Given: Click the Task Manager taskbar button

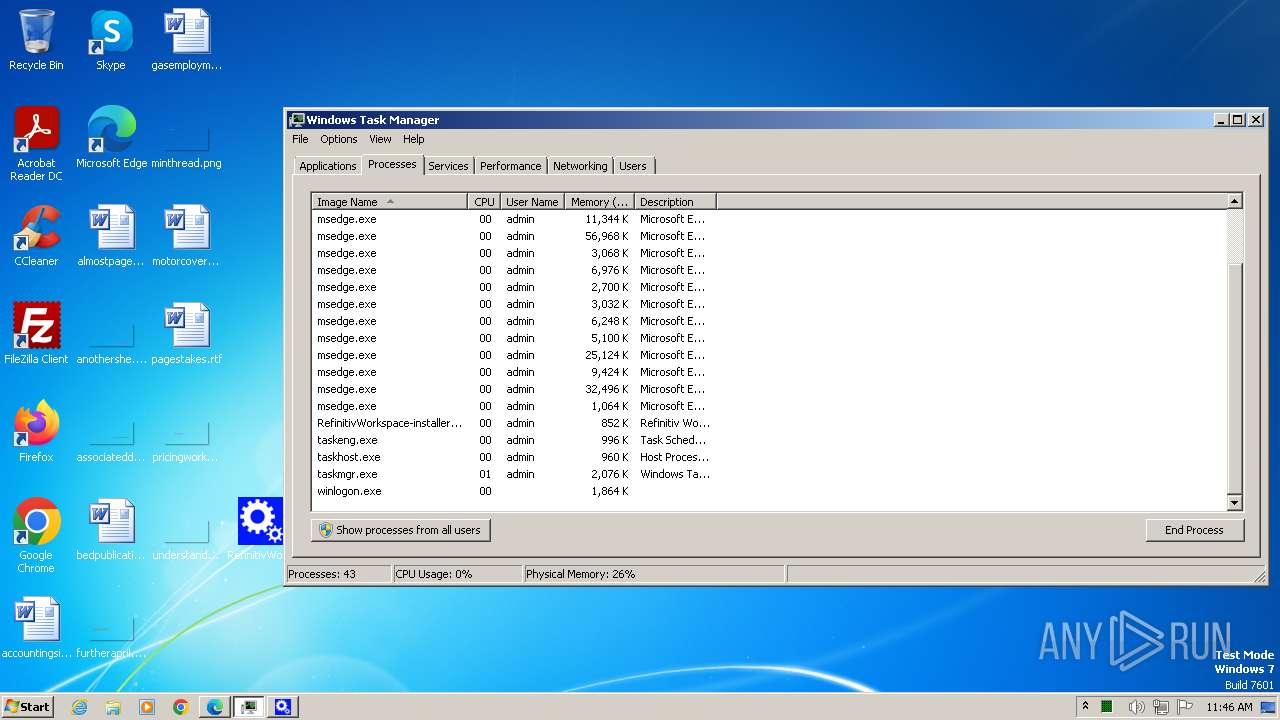Looking at the screenshot, I should pyautogui.click(x=249, y=707).
